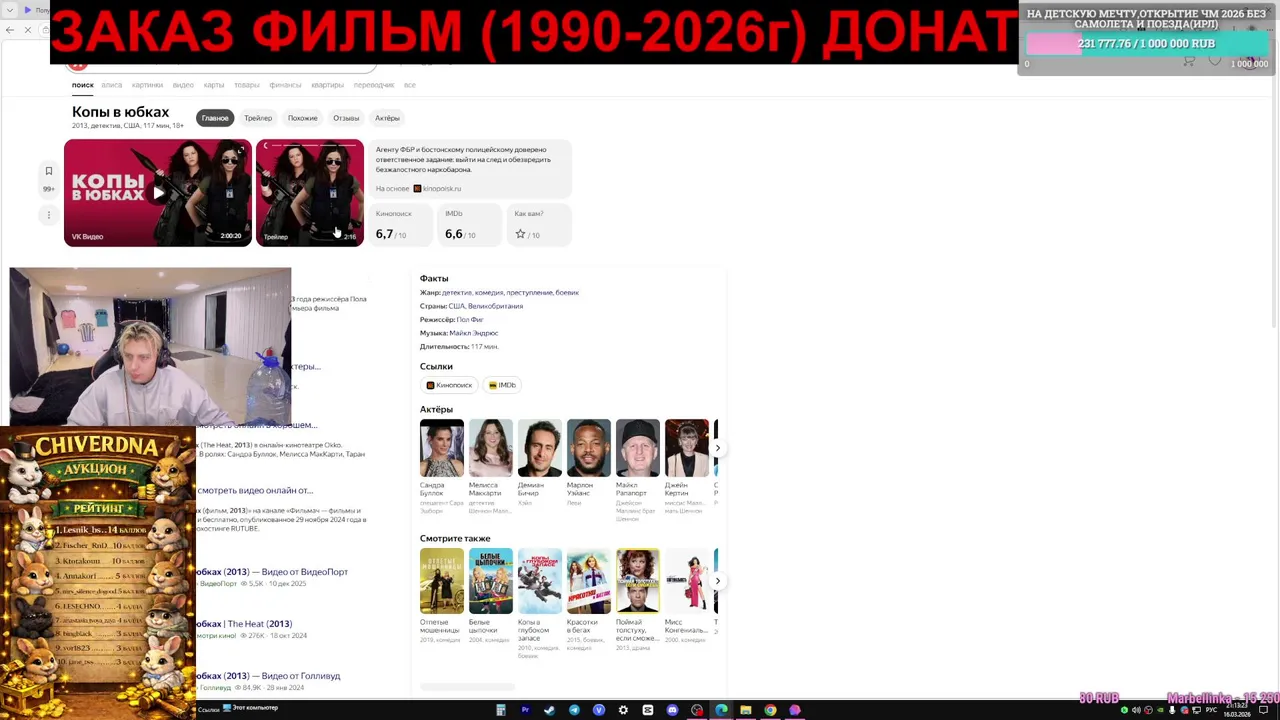Switch to Microsoft Edge in taskbar

point(721,710)
